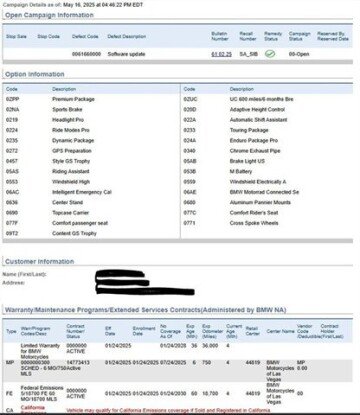Click the Campaign Status column header

299,36
